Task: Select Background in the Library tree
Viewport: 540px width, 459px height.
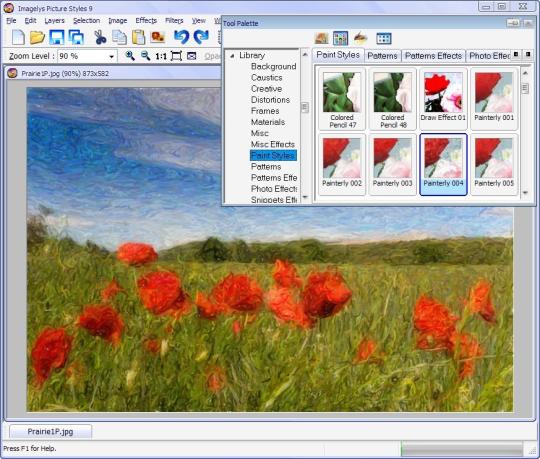Action: coord(273,66)
